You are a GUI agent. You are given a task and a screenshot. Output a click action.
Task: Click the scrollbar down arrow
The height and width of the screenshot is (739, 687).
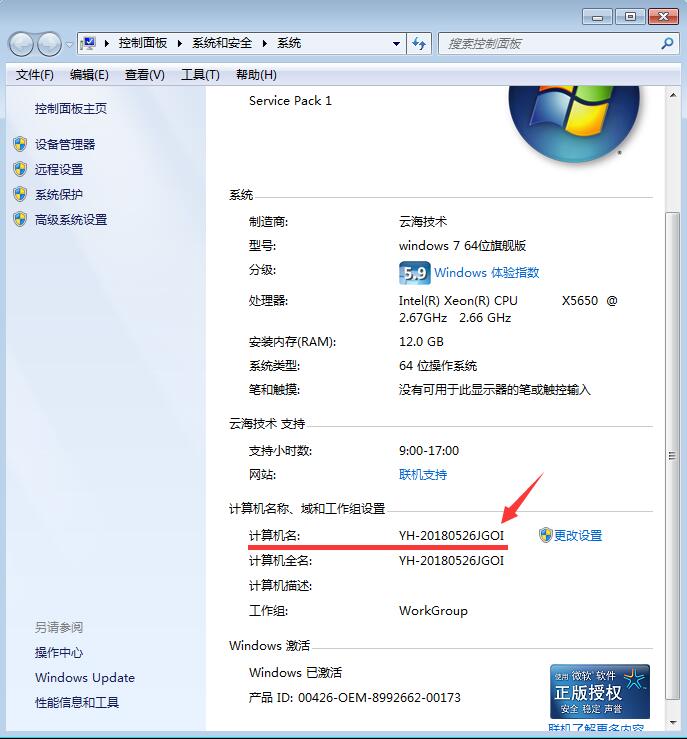point(673,723)
